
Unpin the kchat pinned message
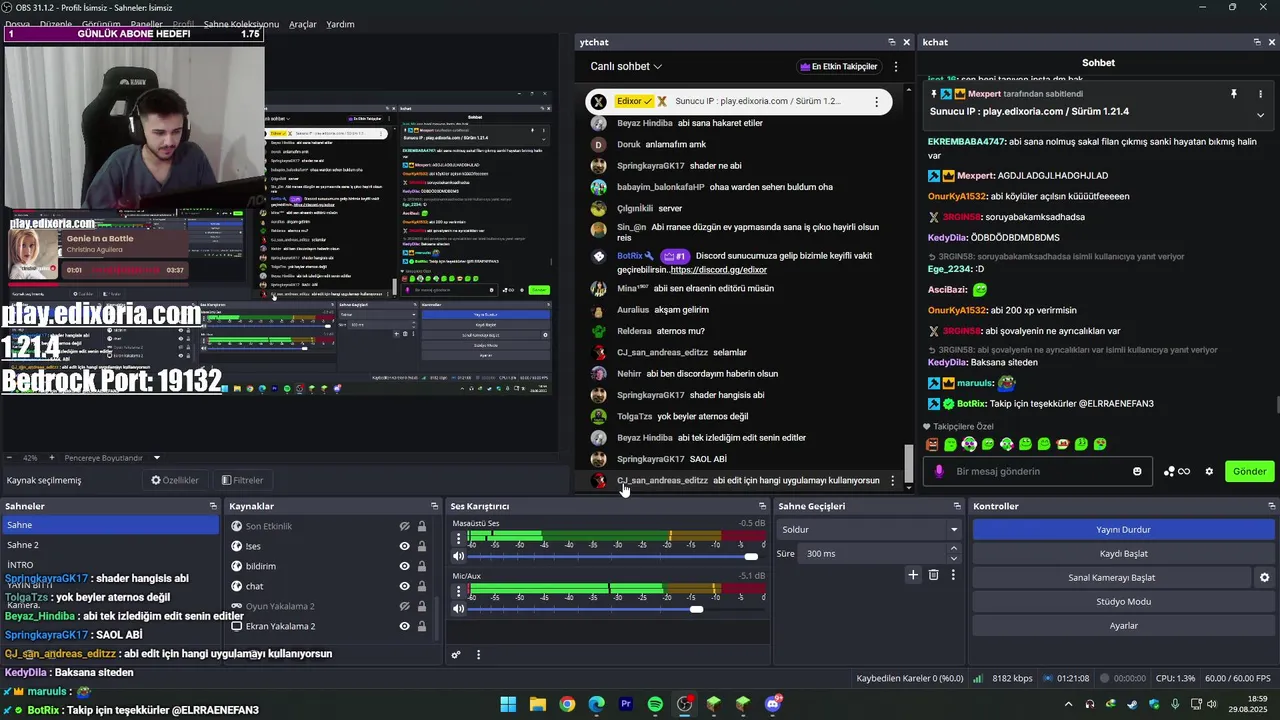[x=1234, y=94]
